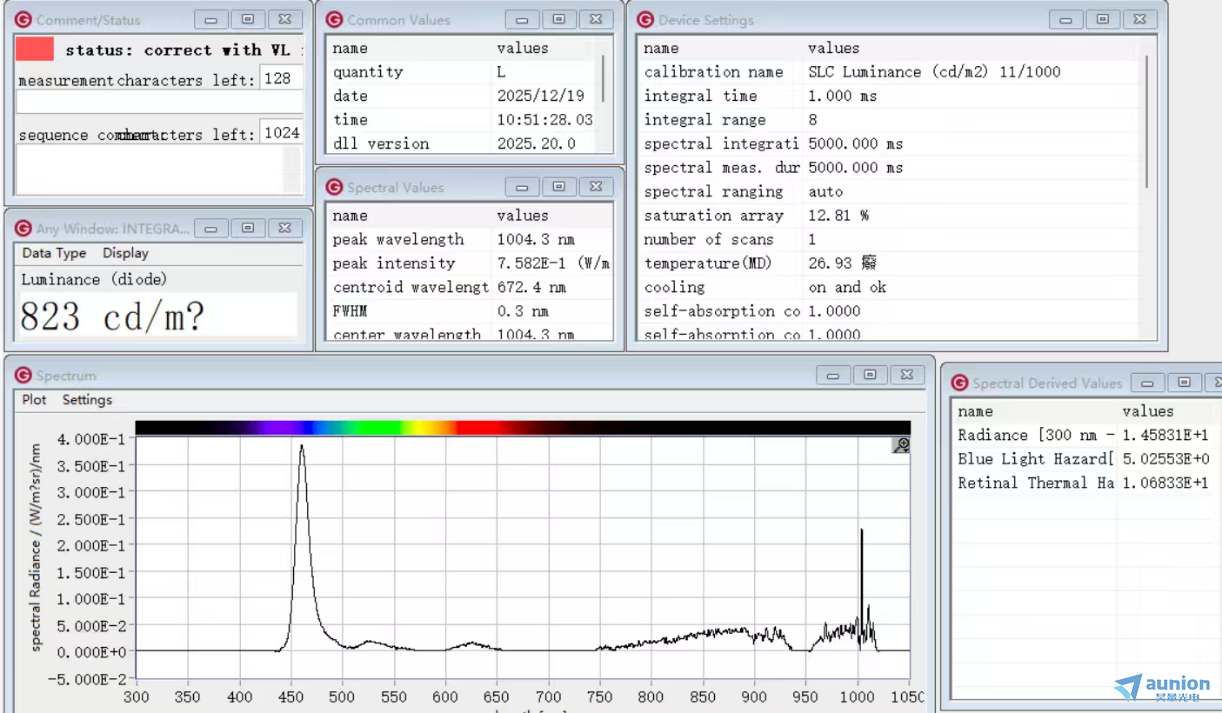Click into the sequence comment text box
This screenshot has width=1222, height=713.
pos(150,169)
